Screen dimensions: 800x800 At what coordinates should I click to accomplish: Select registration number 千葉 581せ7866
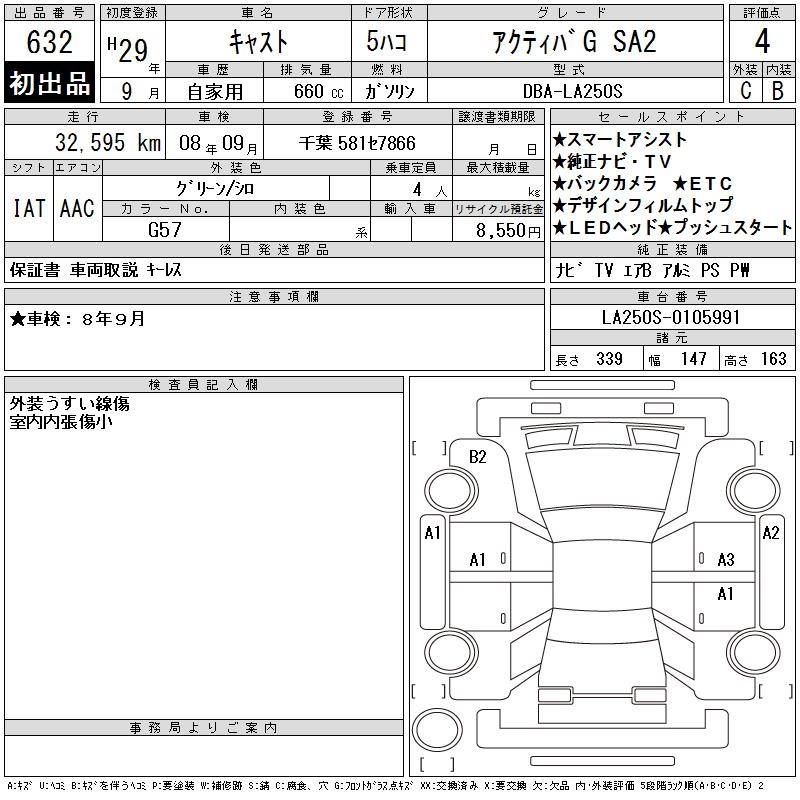click(x=357, y=143)
